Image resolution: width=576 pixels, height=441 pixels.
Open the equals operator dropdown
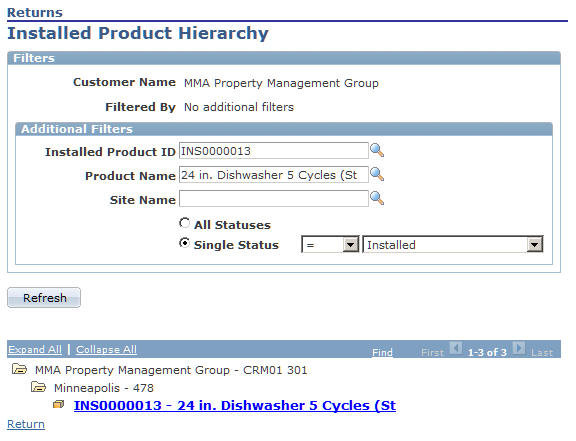pos(330,244)
